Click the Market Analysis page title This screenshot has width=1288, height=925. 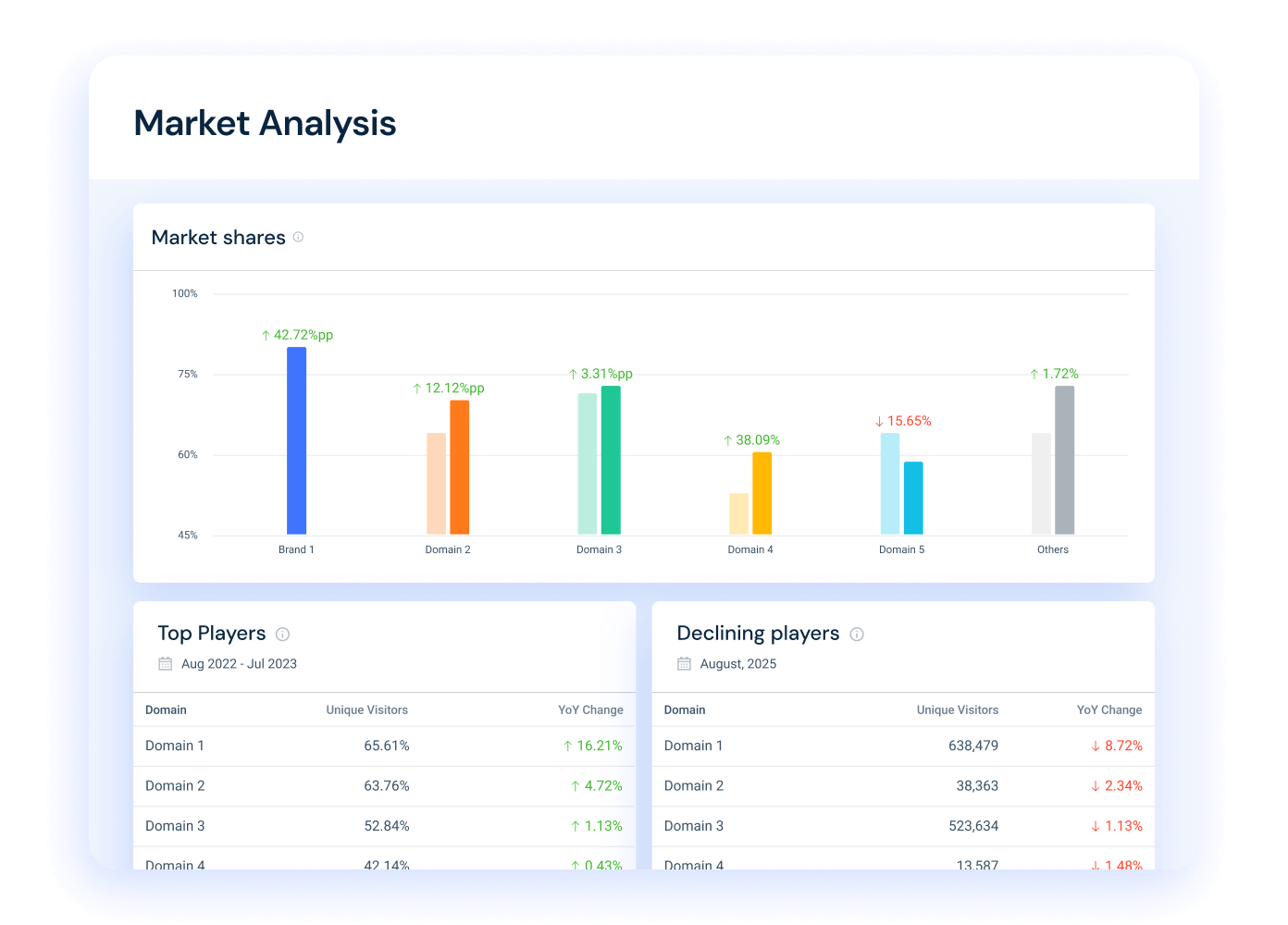tap(265, 122)
